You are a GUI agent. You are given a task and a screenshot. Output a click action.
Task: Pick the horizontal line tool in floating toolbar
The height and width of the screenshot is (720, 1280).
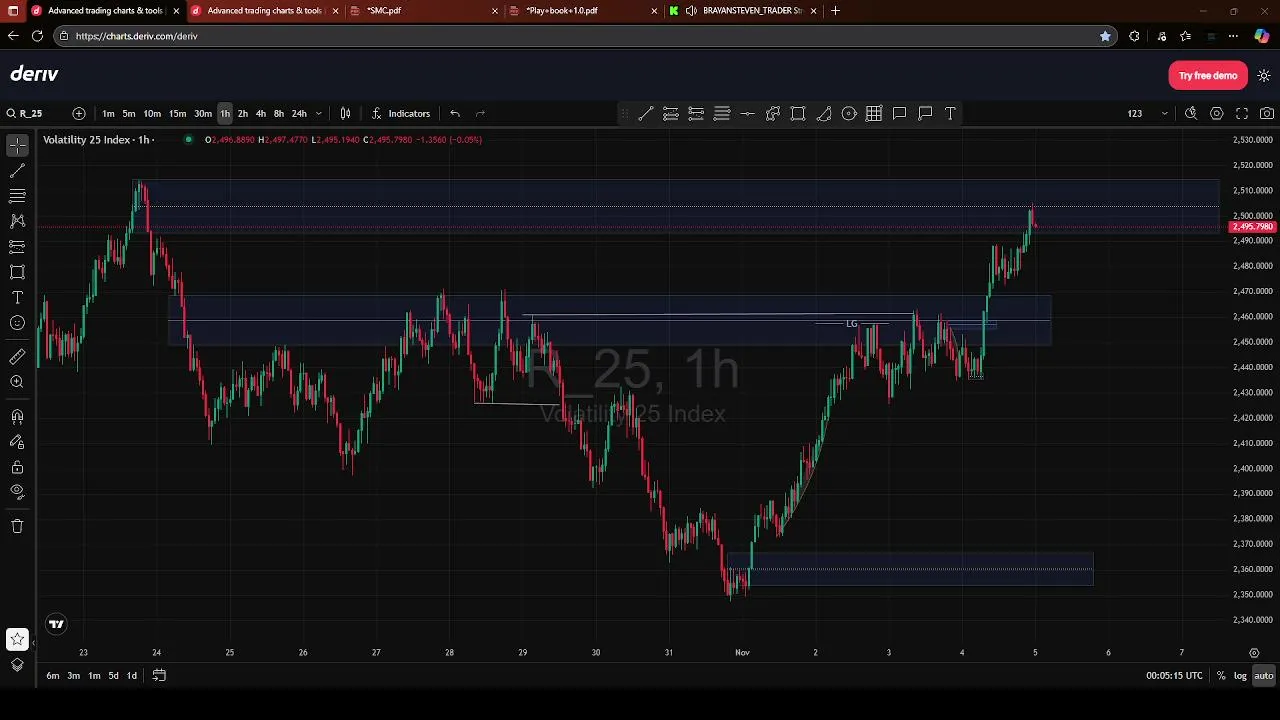pos(747,113)
